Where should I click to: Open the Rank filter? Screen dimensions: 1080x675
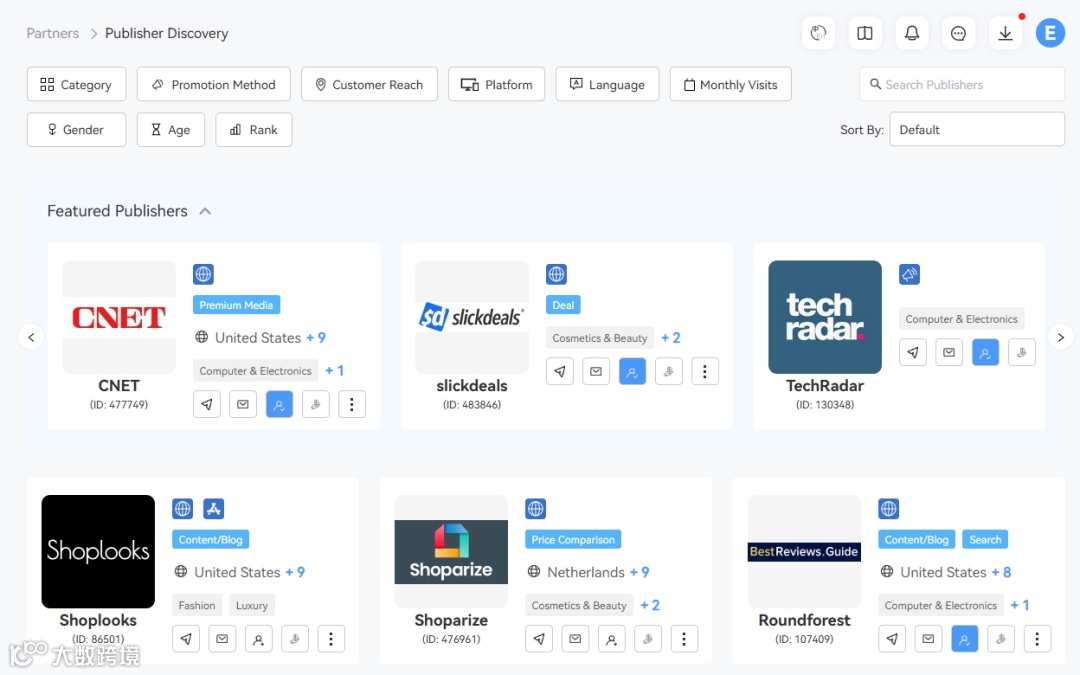tap(253, 129)
